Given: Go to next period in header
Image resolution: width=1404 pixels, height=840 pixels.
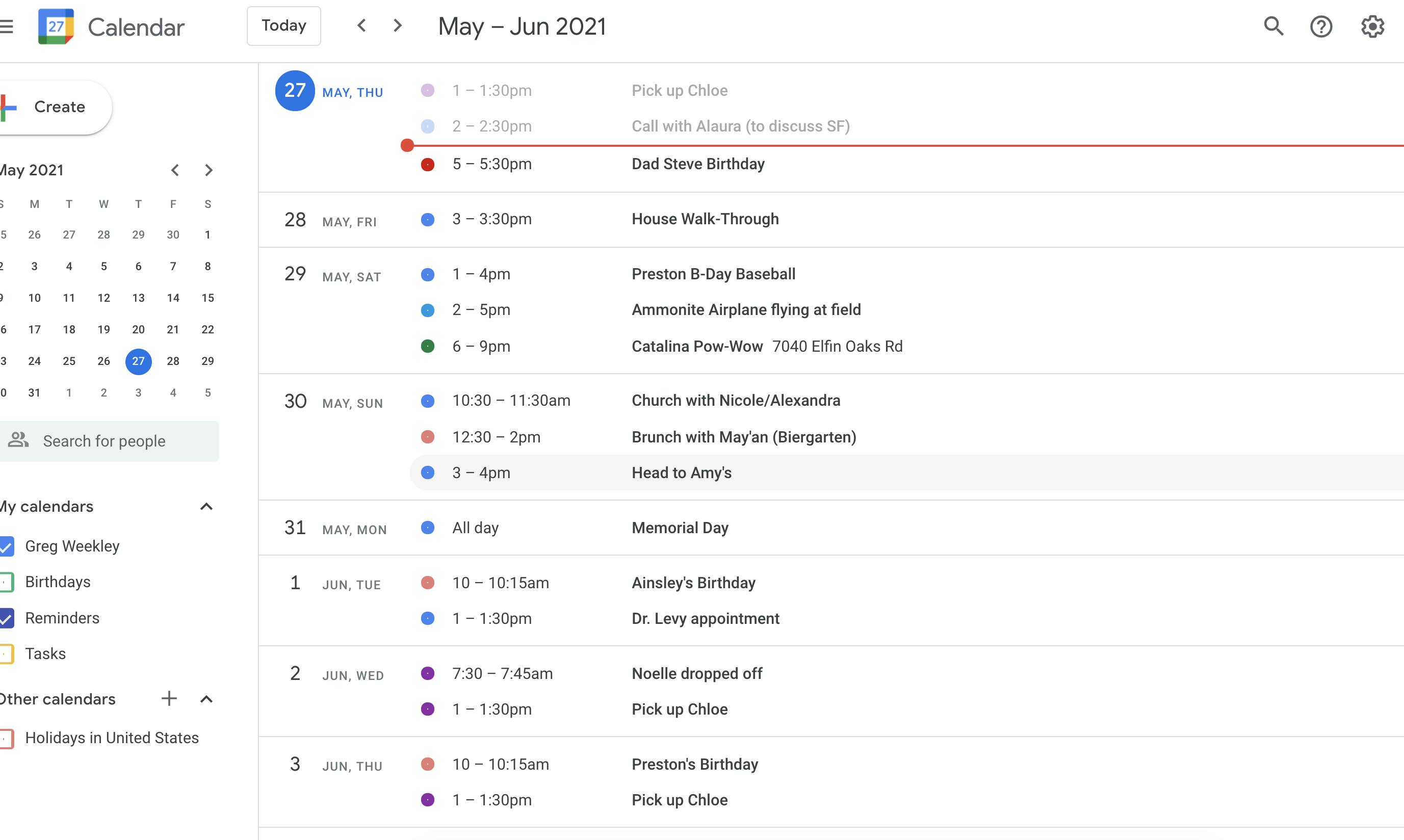Looking at the screenshot, I should [398, 25].
